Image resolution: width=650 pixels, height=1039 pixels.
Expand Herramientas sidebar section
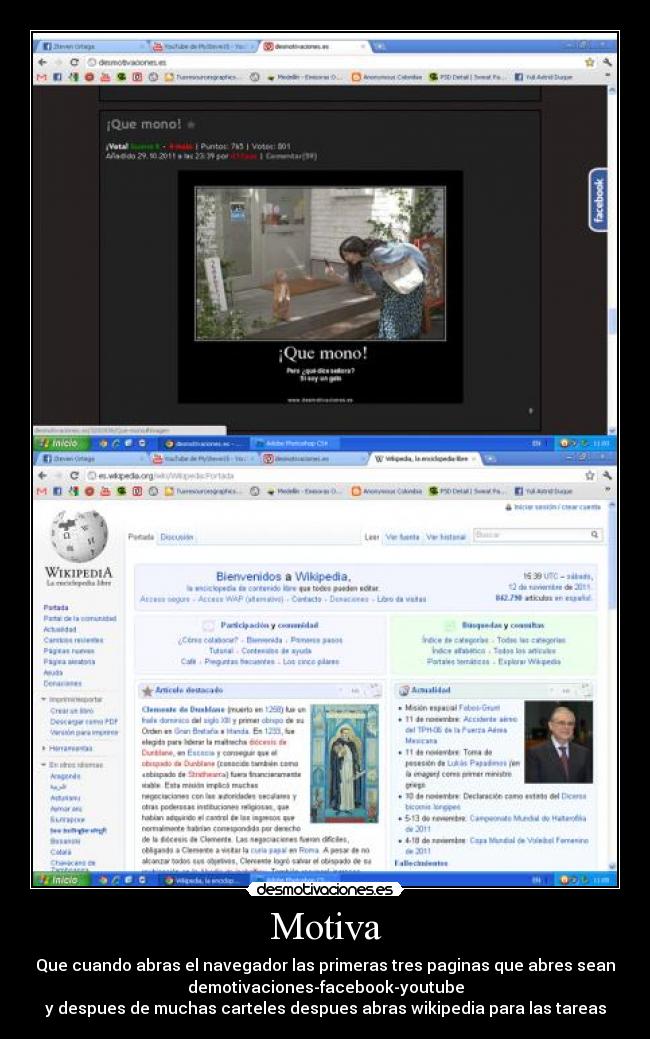pos(67,748)
